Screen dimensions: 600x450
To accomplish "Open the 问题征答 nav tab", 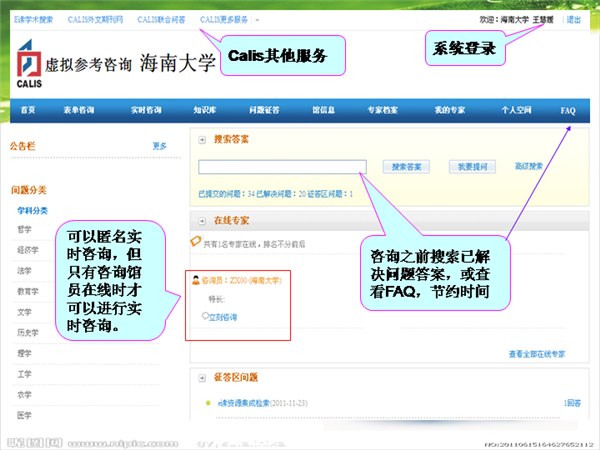I will [x=264, y=110].
